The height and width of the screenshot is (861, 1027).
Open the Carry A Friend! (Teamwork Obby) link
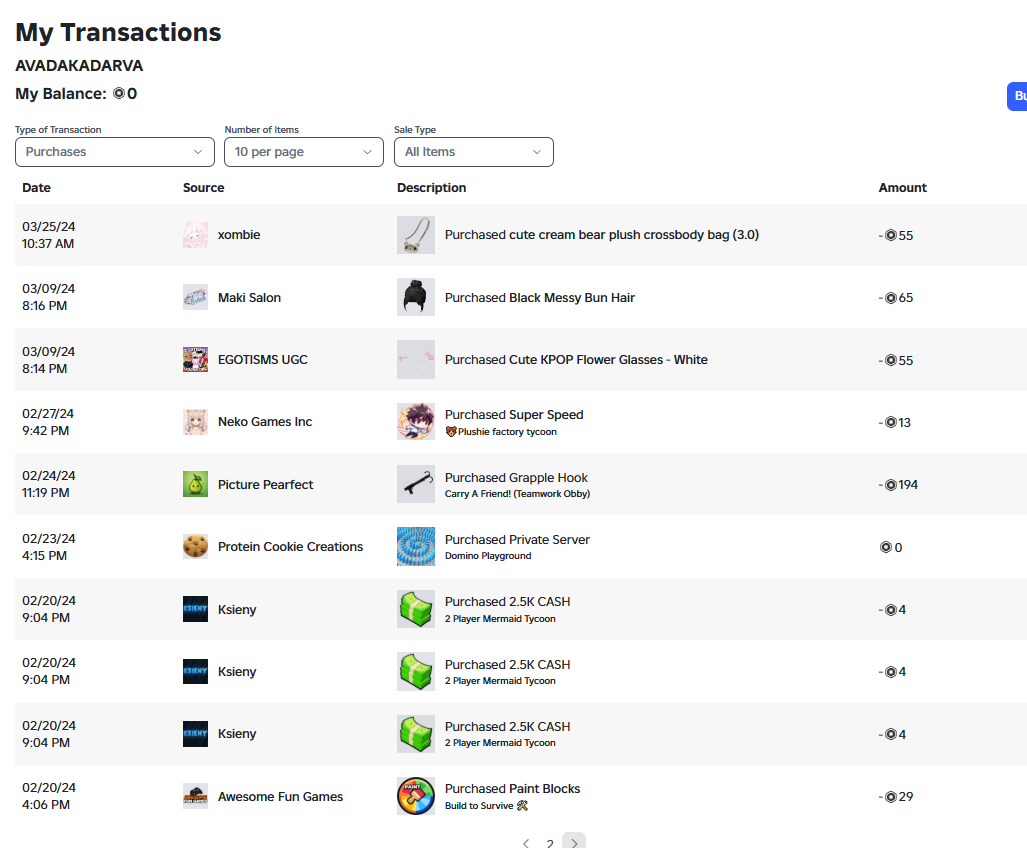point(517,494)
